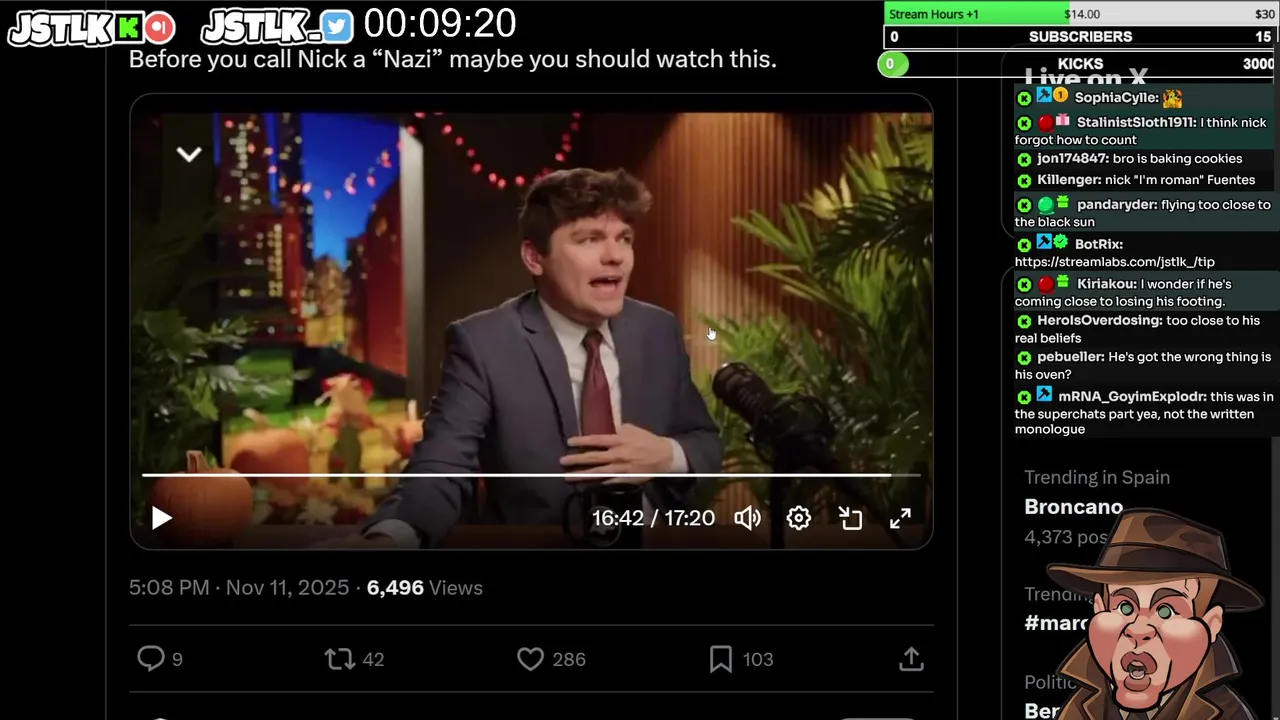Switch video to picture-in-picture mode
Viewport: 1280px width, 720px height.
pyautogui.click(x=850, y=518)
